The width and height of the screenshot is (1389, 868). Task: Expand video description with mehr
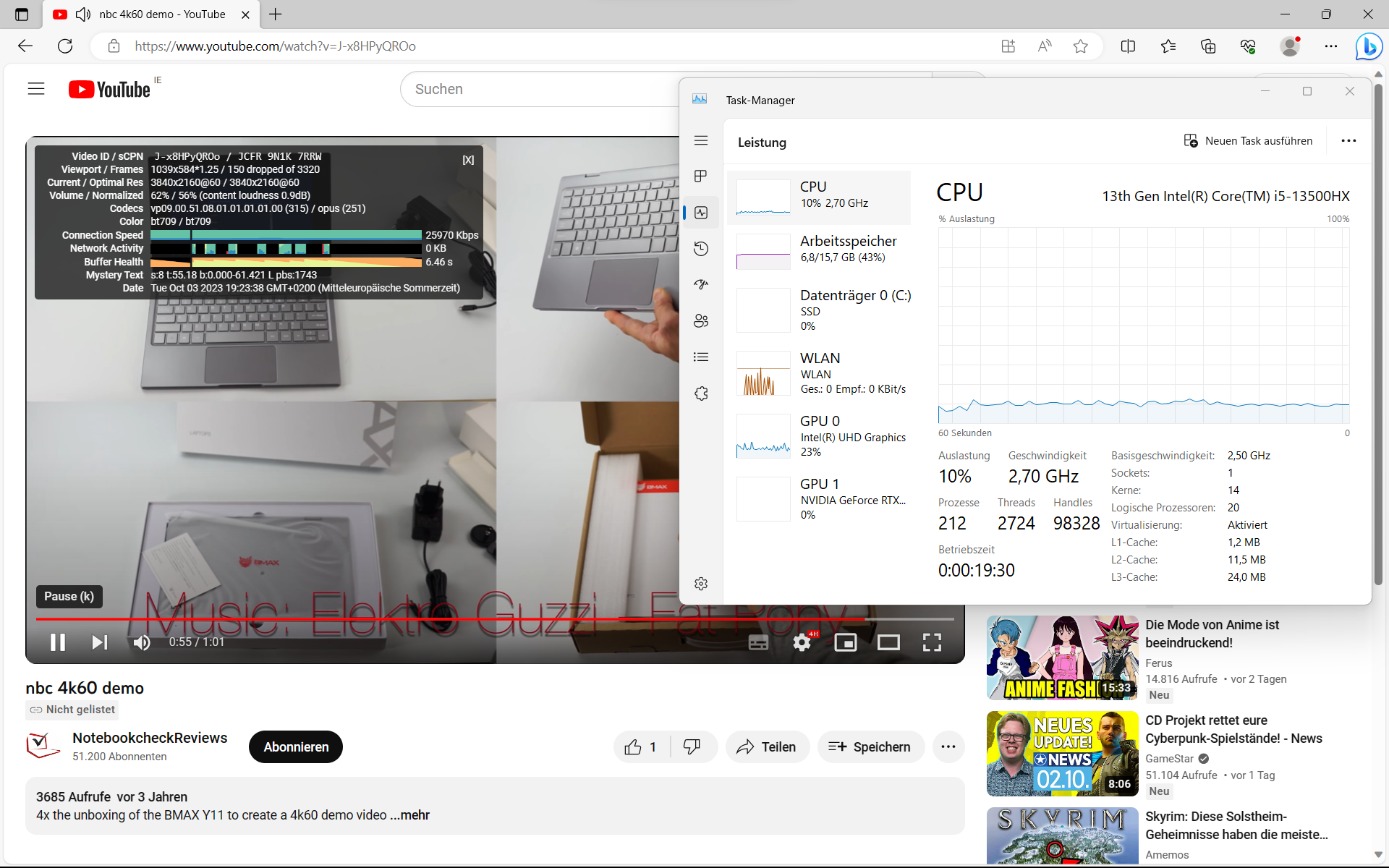(415, 815)
